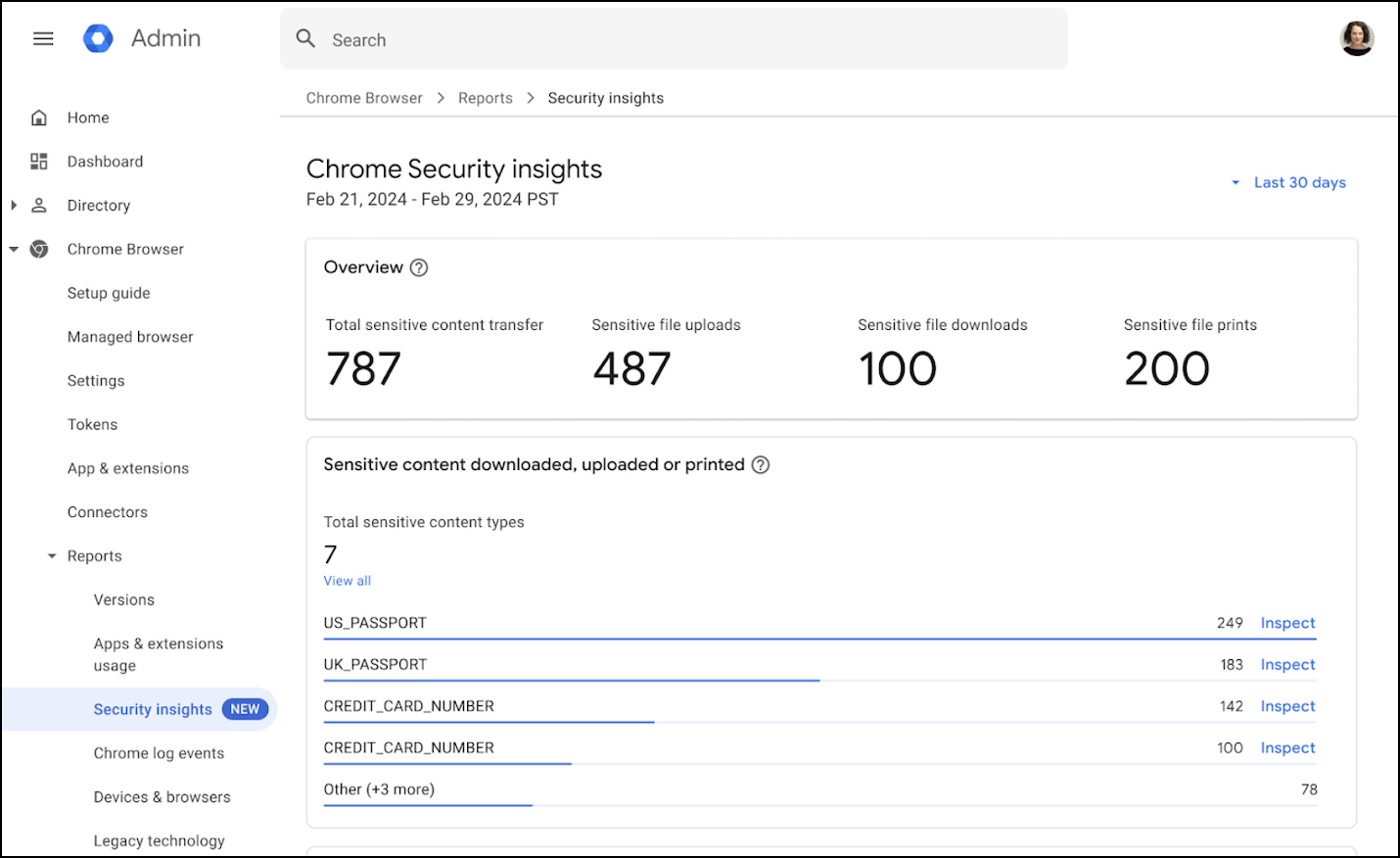Image resolution: width=1400 pixels, height=858 pixels.
Task: Click the Directory person icon
Action: click(x=39, y=206)
